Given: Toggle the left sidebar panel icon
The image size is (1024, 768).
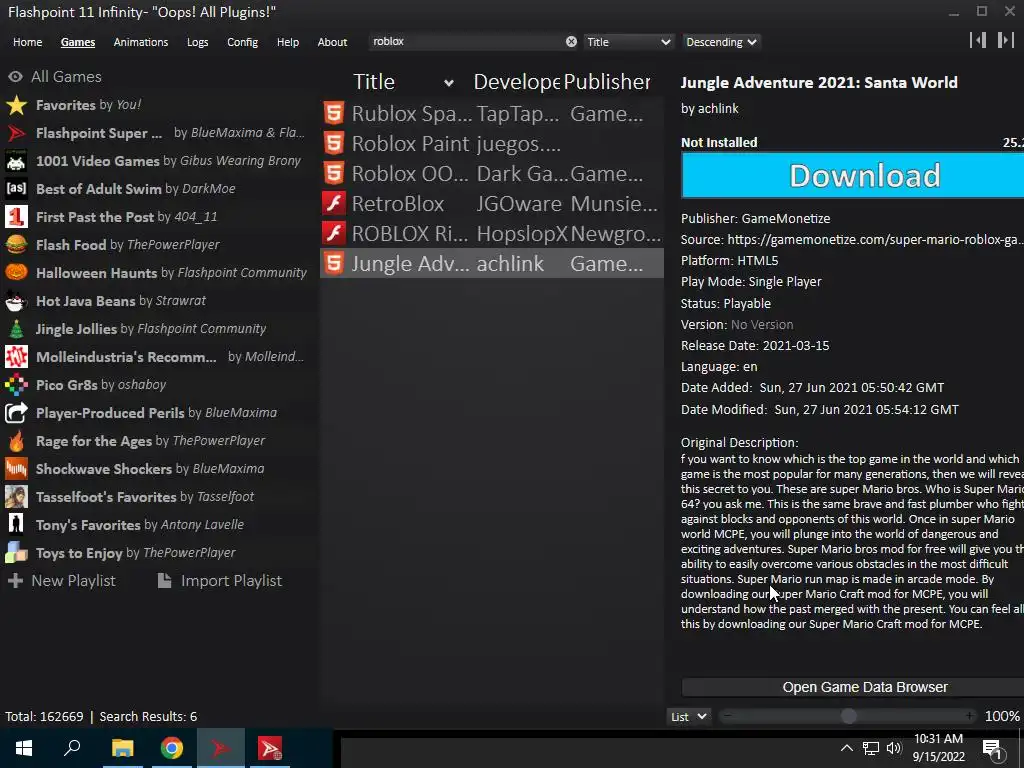Looking at the screenshot, I should 978,40.
